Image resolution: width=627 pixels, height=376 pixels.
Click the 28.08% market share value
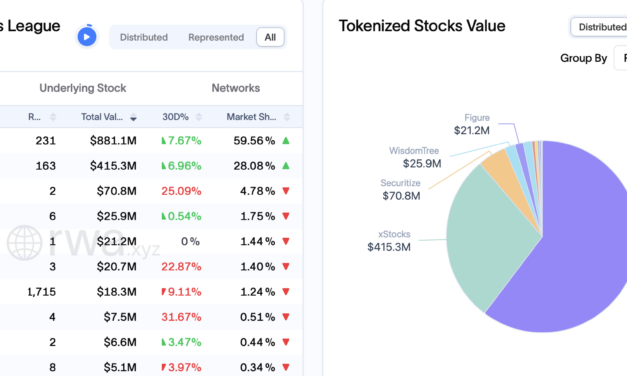click(254, 166)
